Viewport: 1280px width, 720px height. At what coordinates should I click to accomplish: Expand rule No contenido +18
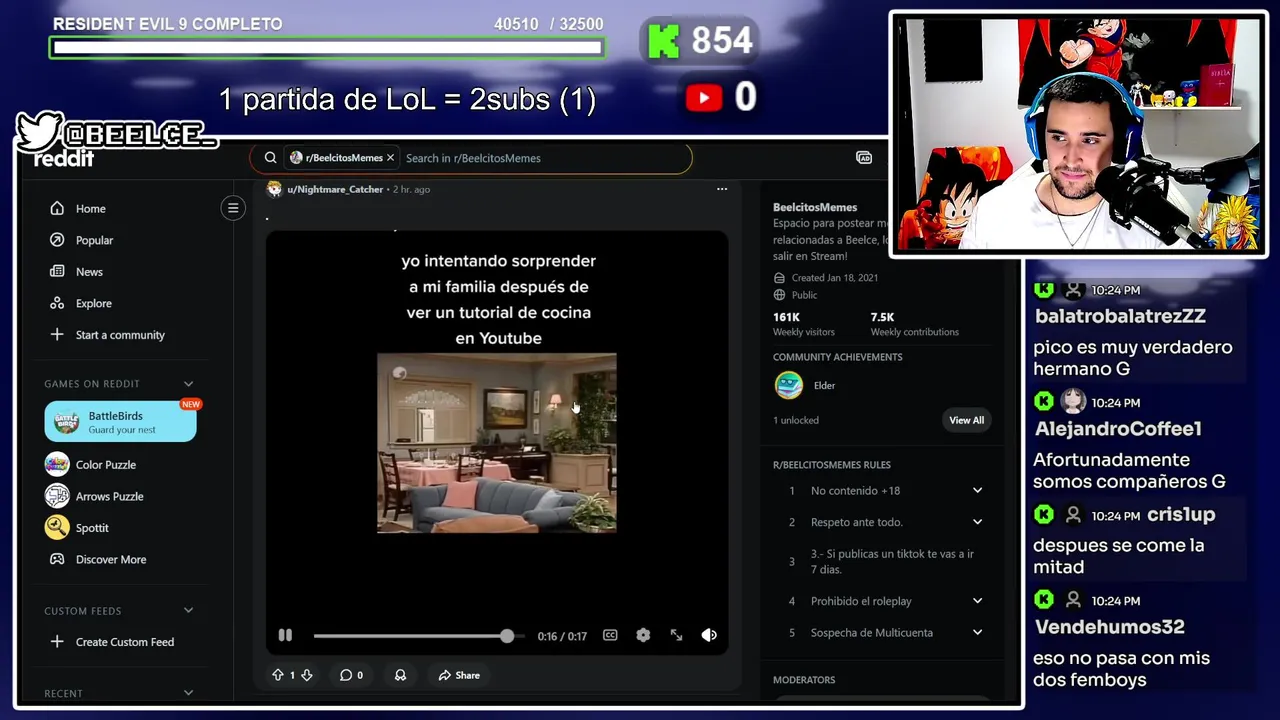point(977,490)
